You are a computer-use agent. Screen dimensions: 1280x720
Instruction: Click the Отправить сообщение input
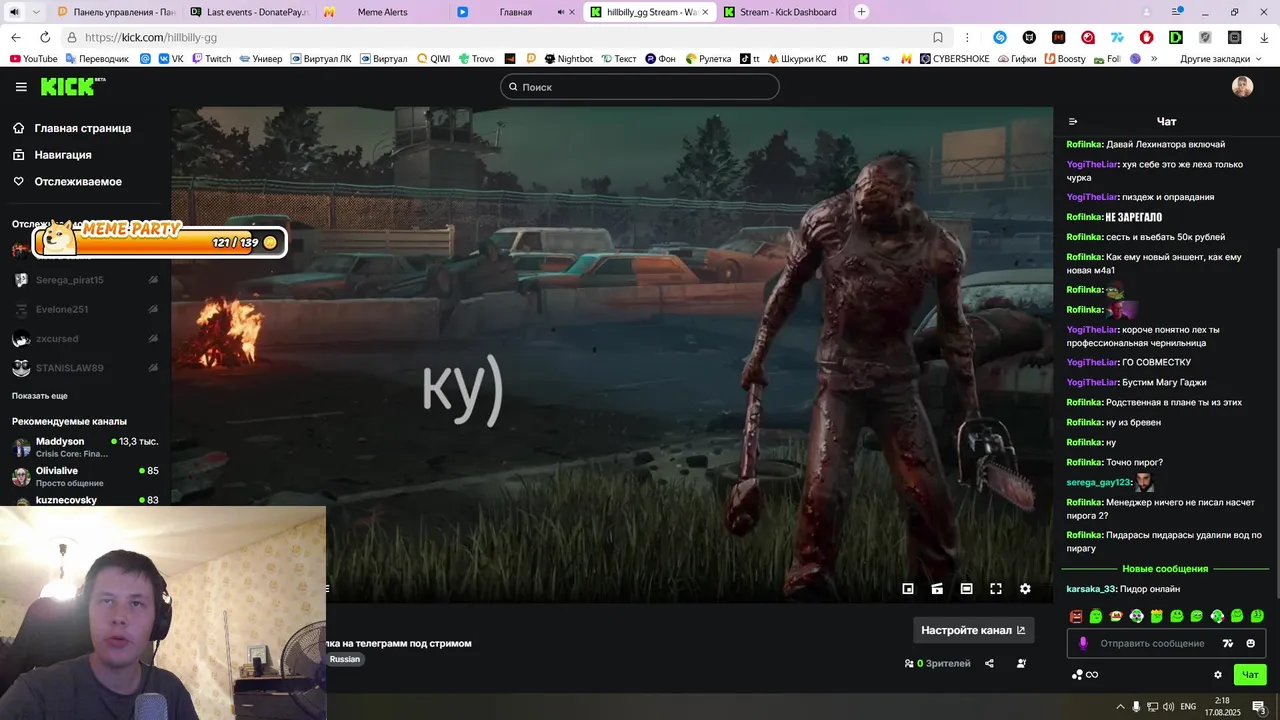pyautogui.click(x=1153, y=643)
